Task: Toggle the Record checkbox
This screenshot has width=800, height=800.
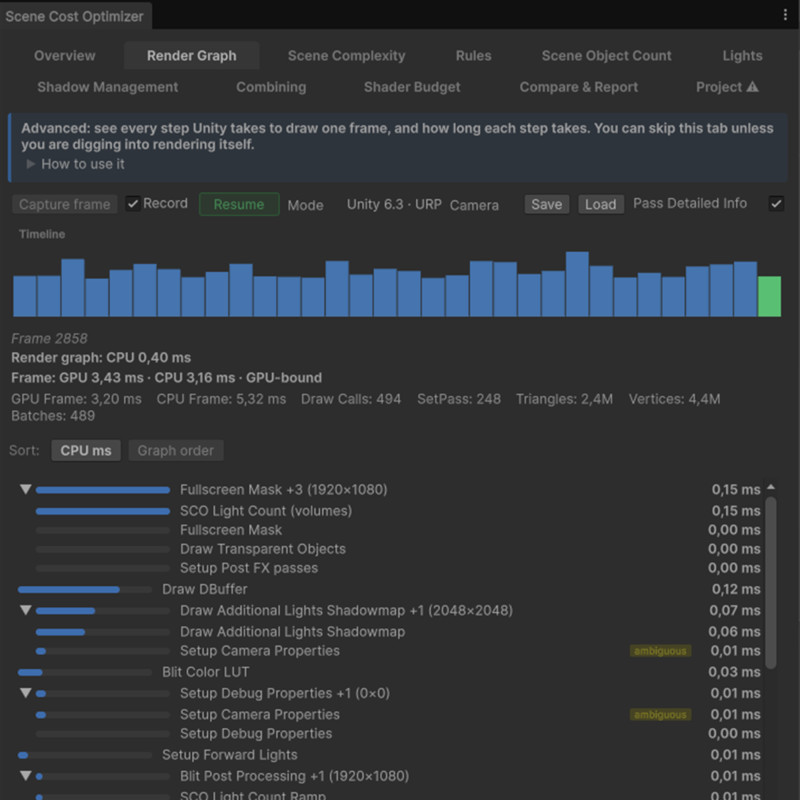Action: click(x=133, y=204)
